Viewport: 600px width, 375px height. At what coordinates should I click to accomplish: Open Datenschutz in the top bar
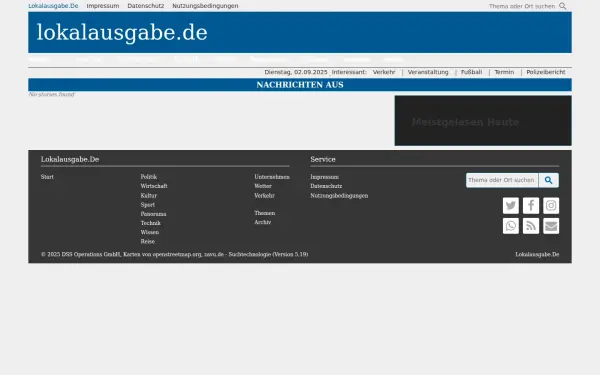click(145, 6)
